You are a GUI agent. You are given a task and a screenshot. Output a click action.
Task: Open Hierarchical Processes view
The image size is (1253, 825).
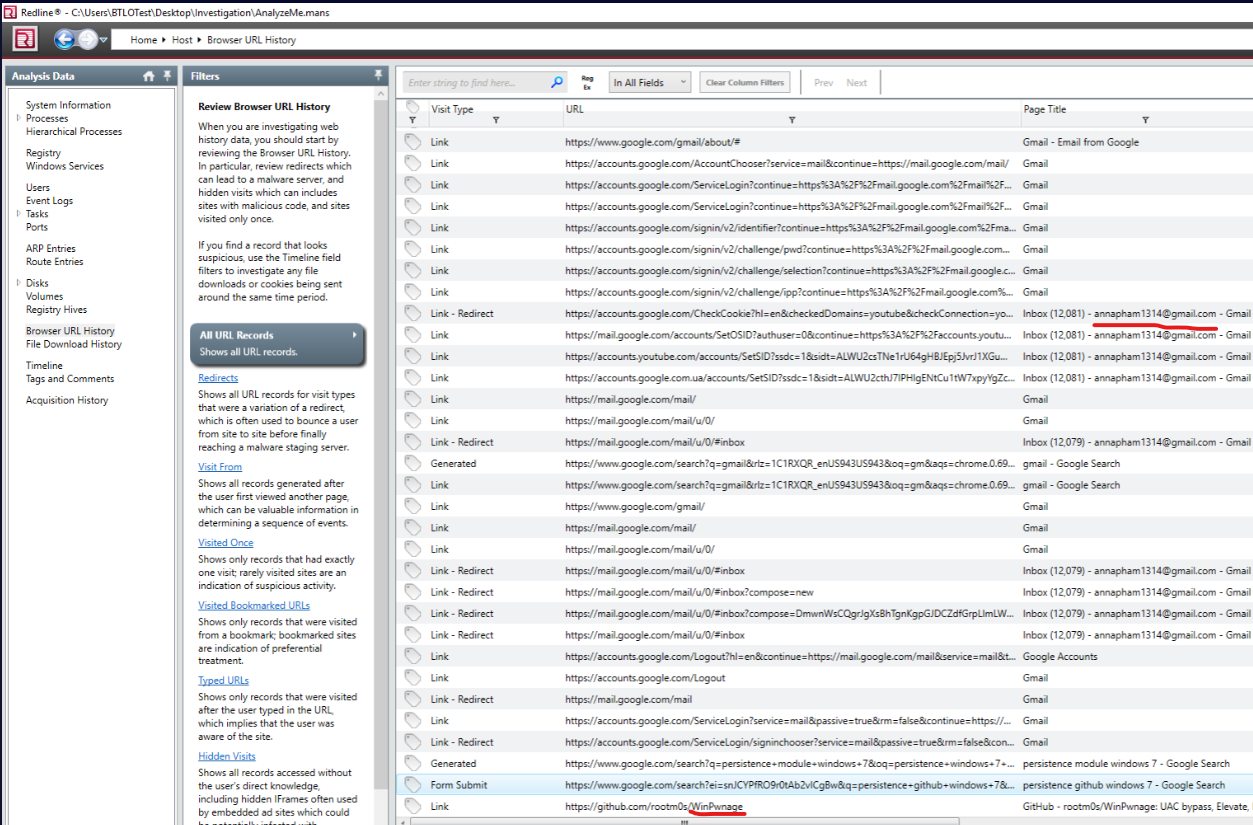74,131
